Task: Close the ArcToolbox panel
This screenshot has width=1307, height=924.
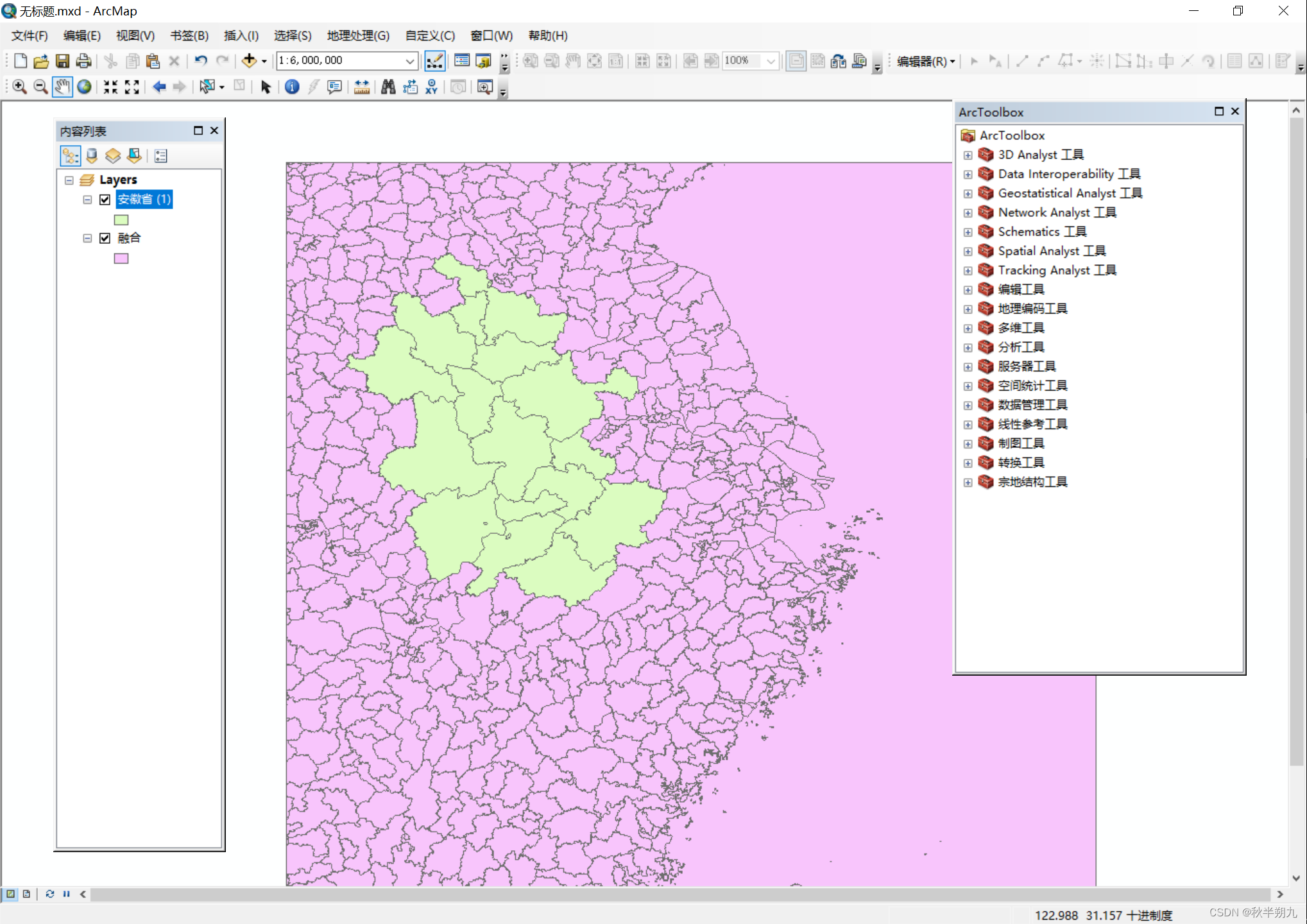Action: 1235,112
